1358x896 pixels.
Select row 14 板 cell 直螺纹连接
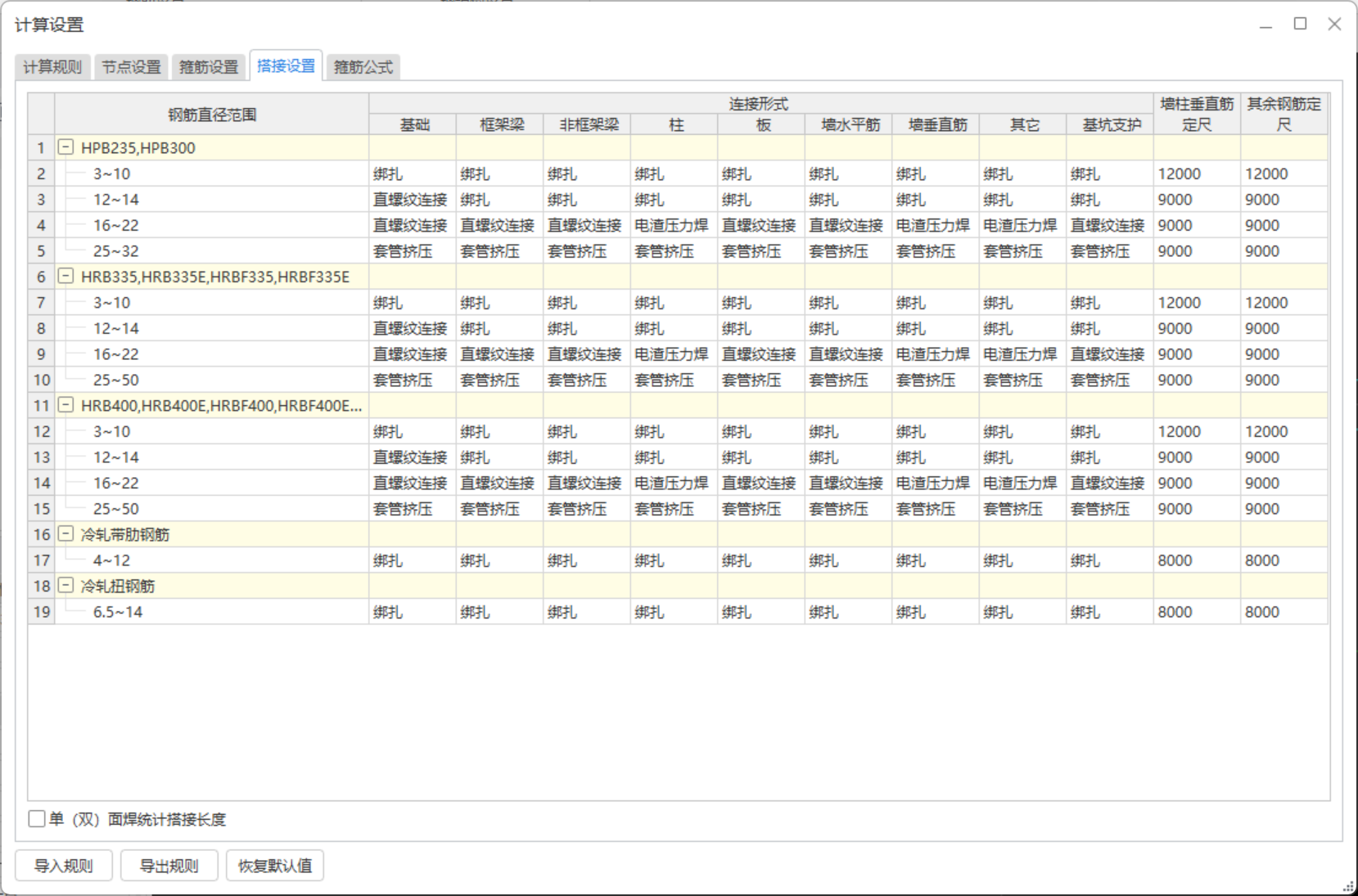[761, 483]
